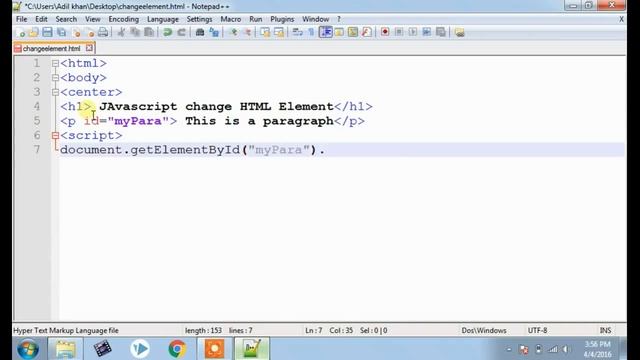
Task: Click the Copy toolbar icon
Action: point(135,32)
